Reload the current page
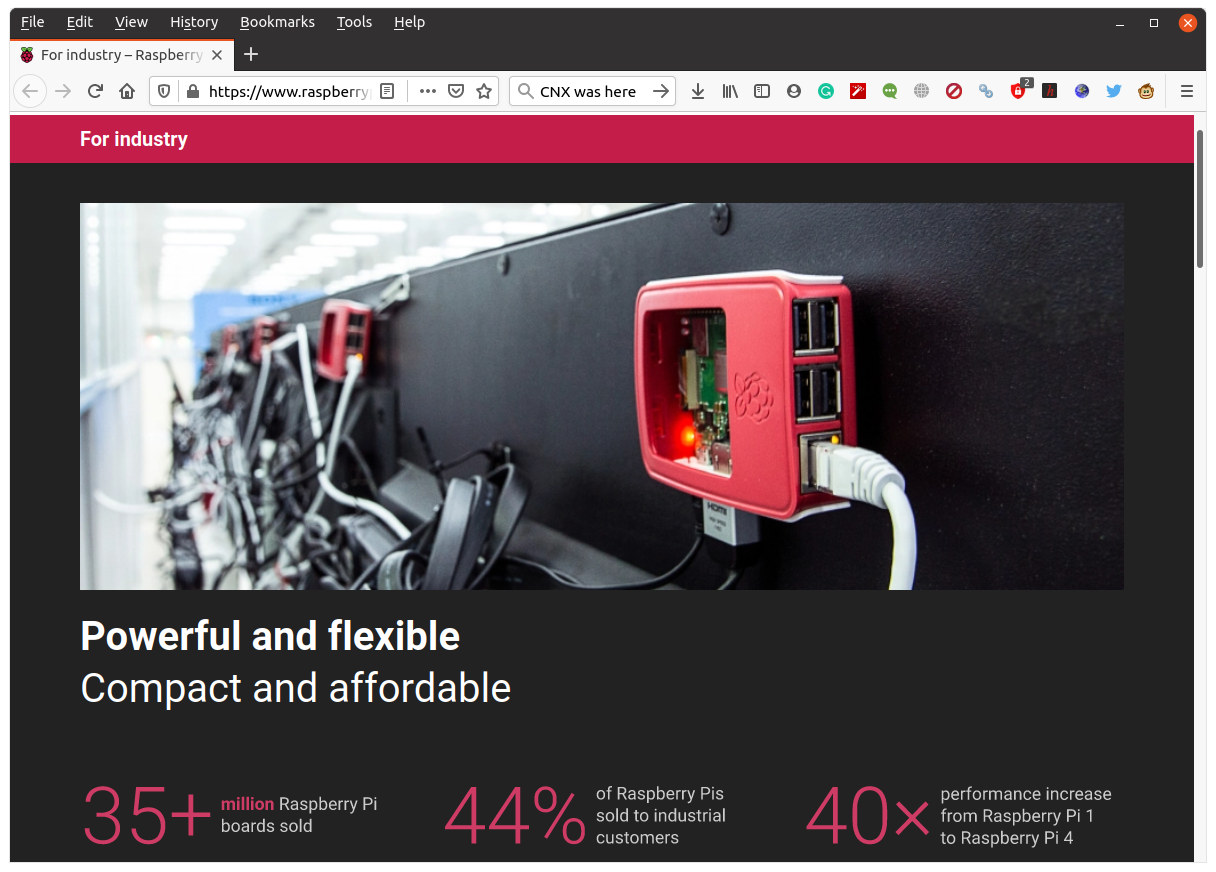The width and height of the screenshot is (1216, 872). click(x=95, y=91)
